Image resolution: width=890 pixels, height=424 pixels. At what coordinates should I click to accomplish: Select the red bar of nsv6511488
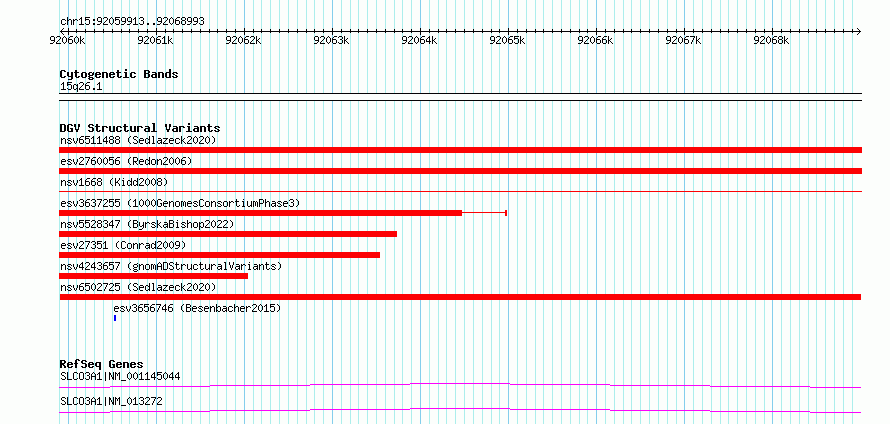(x=460, y=150)
